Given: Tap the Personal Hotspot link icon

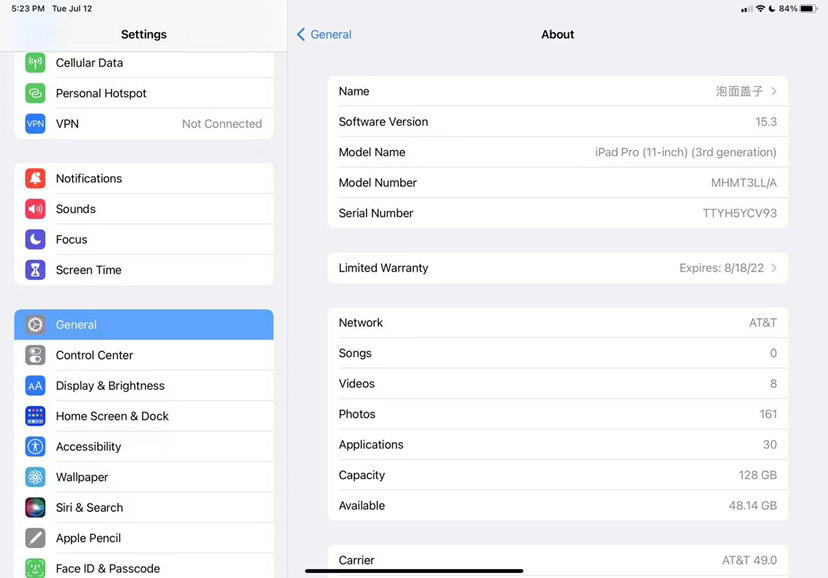Looking at the screenshot, I should pos(35,93).
